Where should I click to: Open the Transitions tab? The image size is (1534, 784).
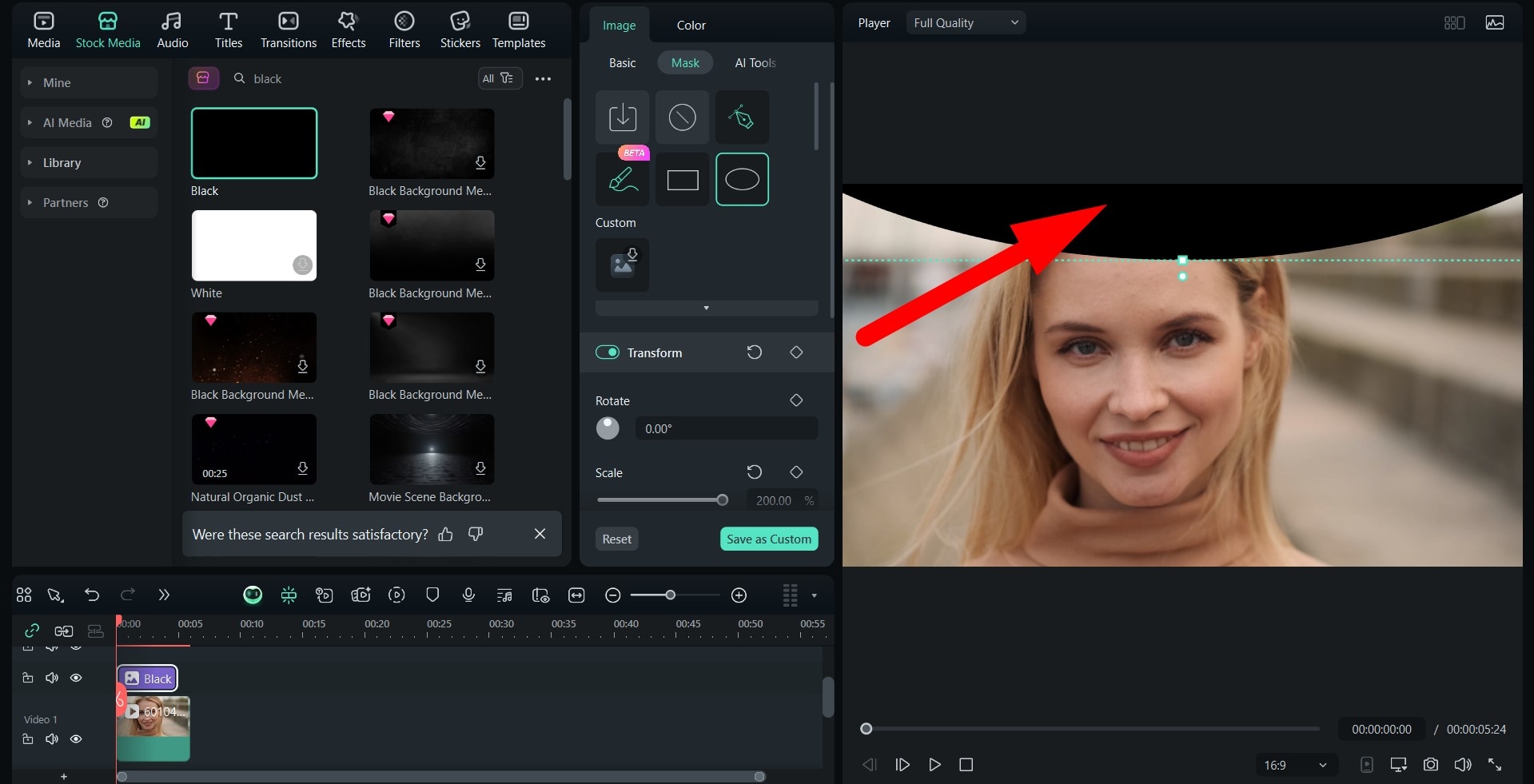point(288,30)
